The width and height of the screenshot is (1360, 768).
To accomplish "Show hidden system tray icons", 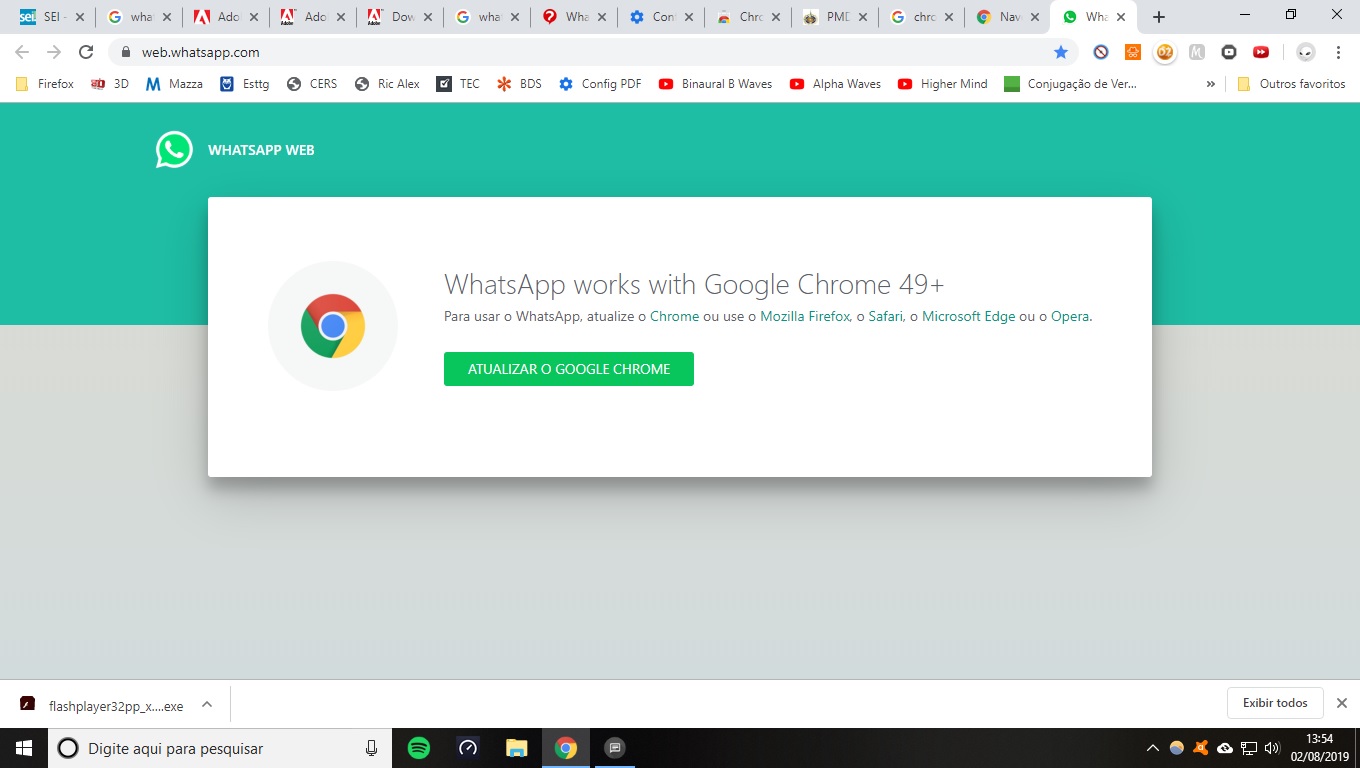I will pos(1153,748).
